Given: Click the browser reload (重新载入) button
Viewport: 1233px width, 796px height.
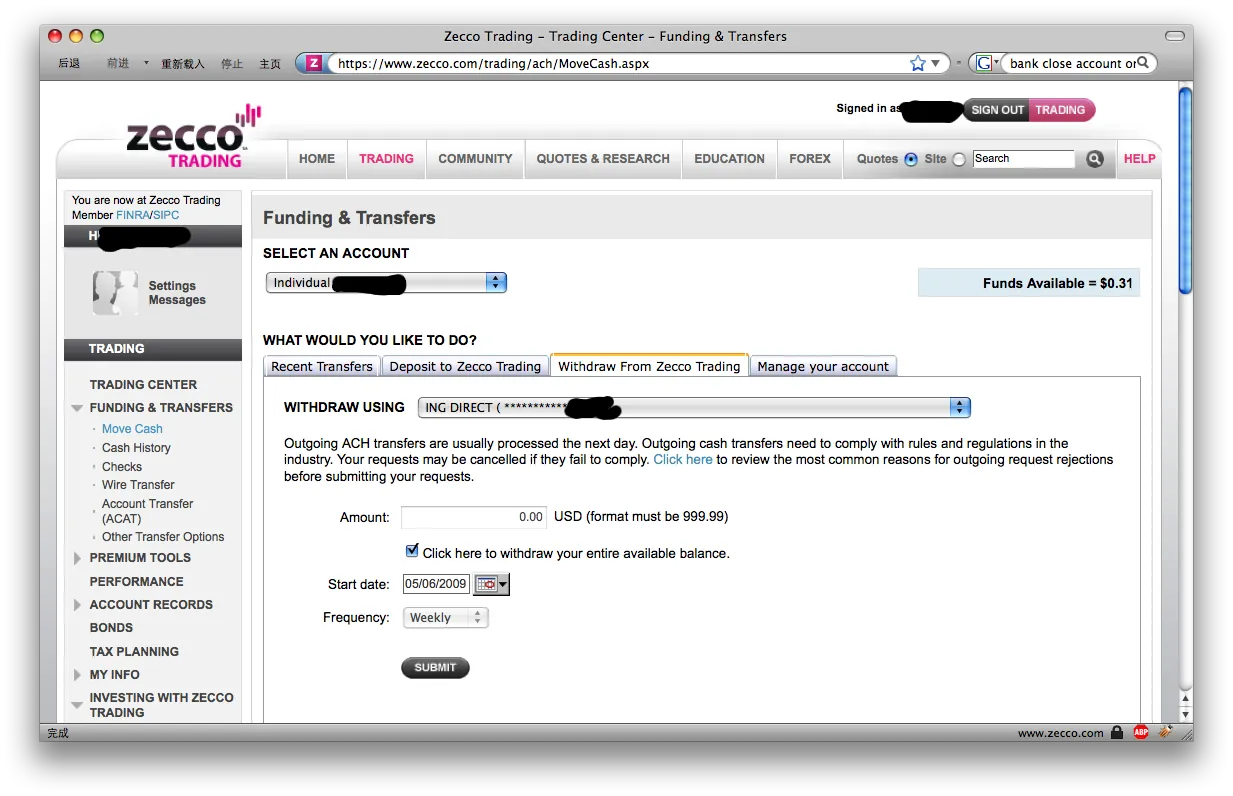Looking at the screenshot, I should (x=183, y=63).
